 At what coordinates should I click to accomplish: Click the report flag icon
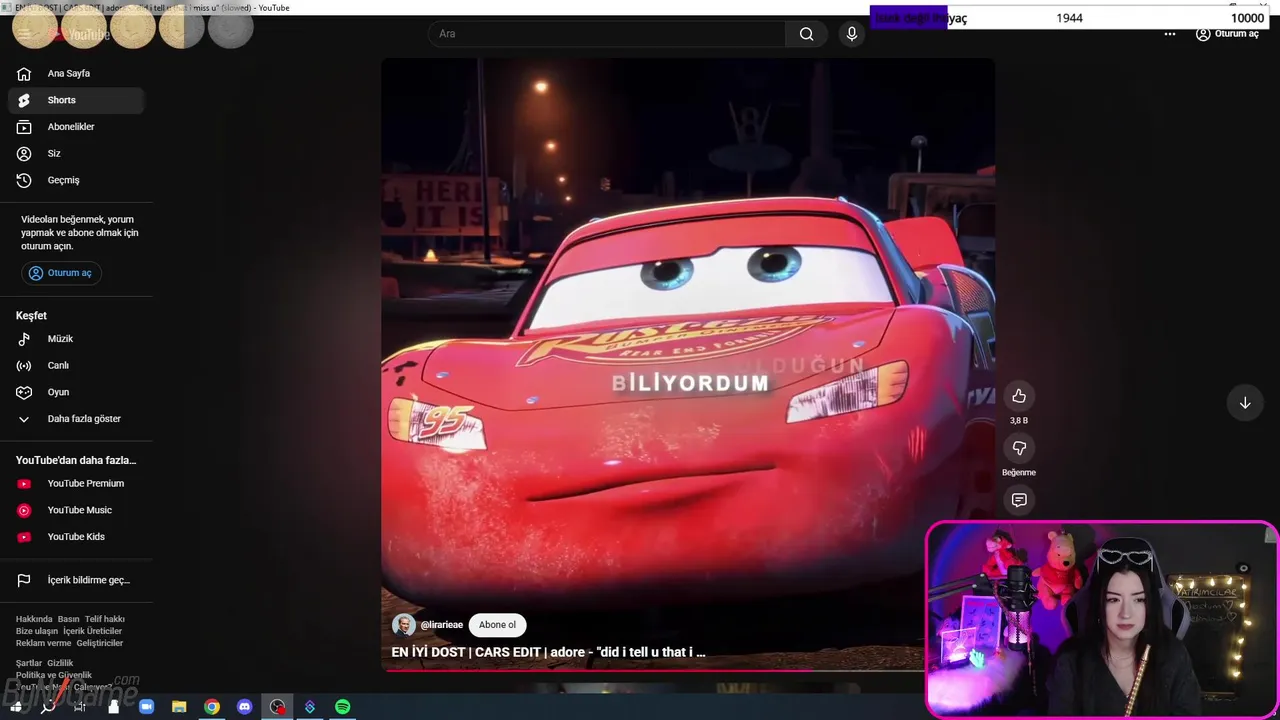(24, 580)
